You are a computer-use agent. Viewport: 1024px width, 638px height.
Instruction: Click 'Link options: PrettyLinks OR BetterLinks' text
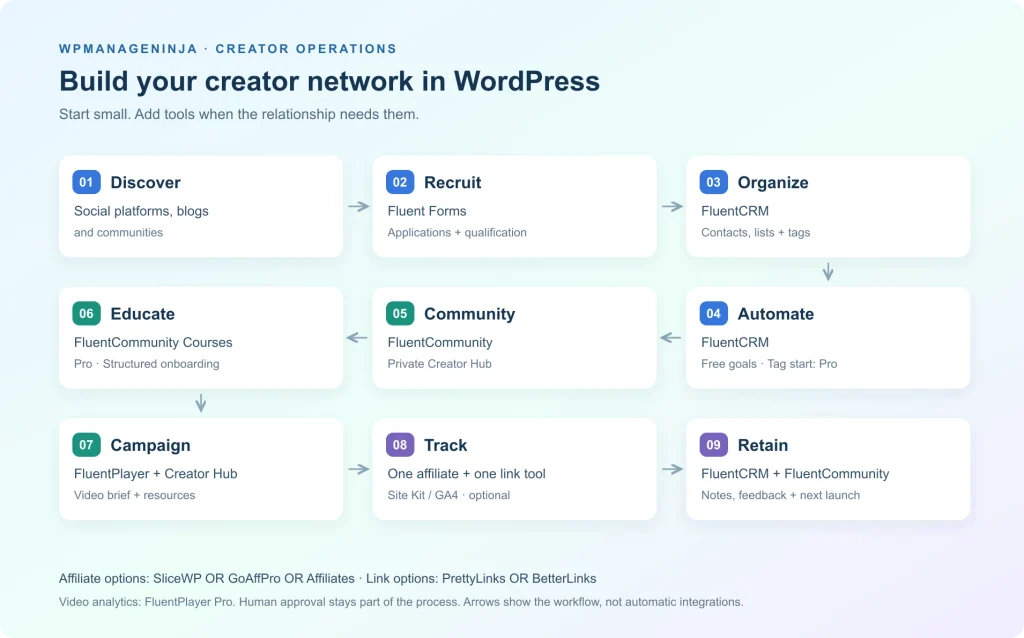click(481, 579)
